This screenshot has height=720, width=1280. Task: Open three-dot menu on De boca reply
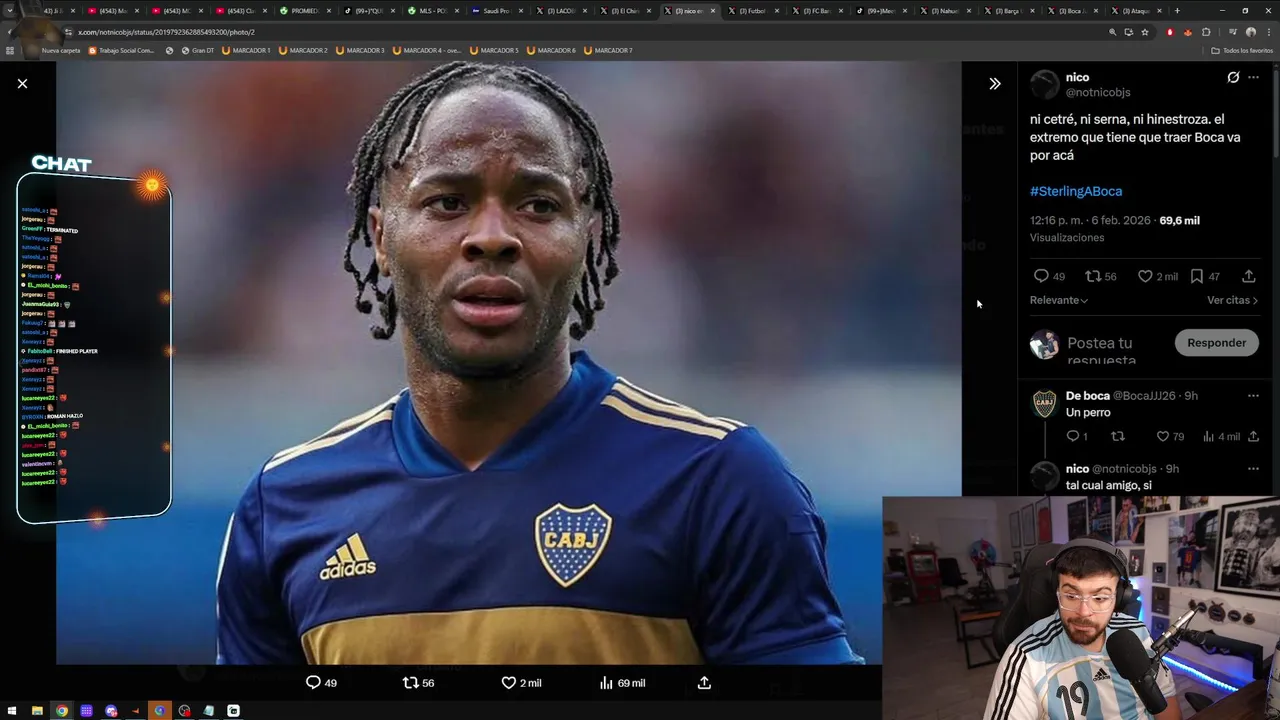1253,396
